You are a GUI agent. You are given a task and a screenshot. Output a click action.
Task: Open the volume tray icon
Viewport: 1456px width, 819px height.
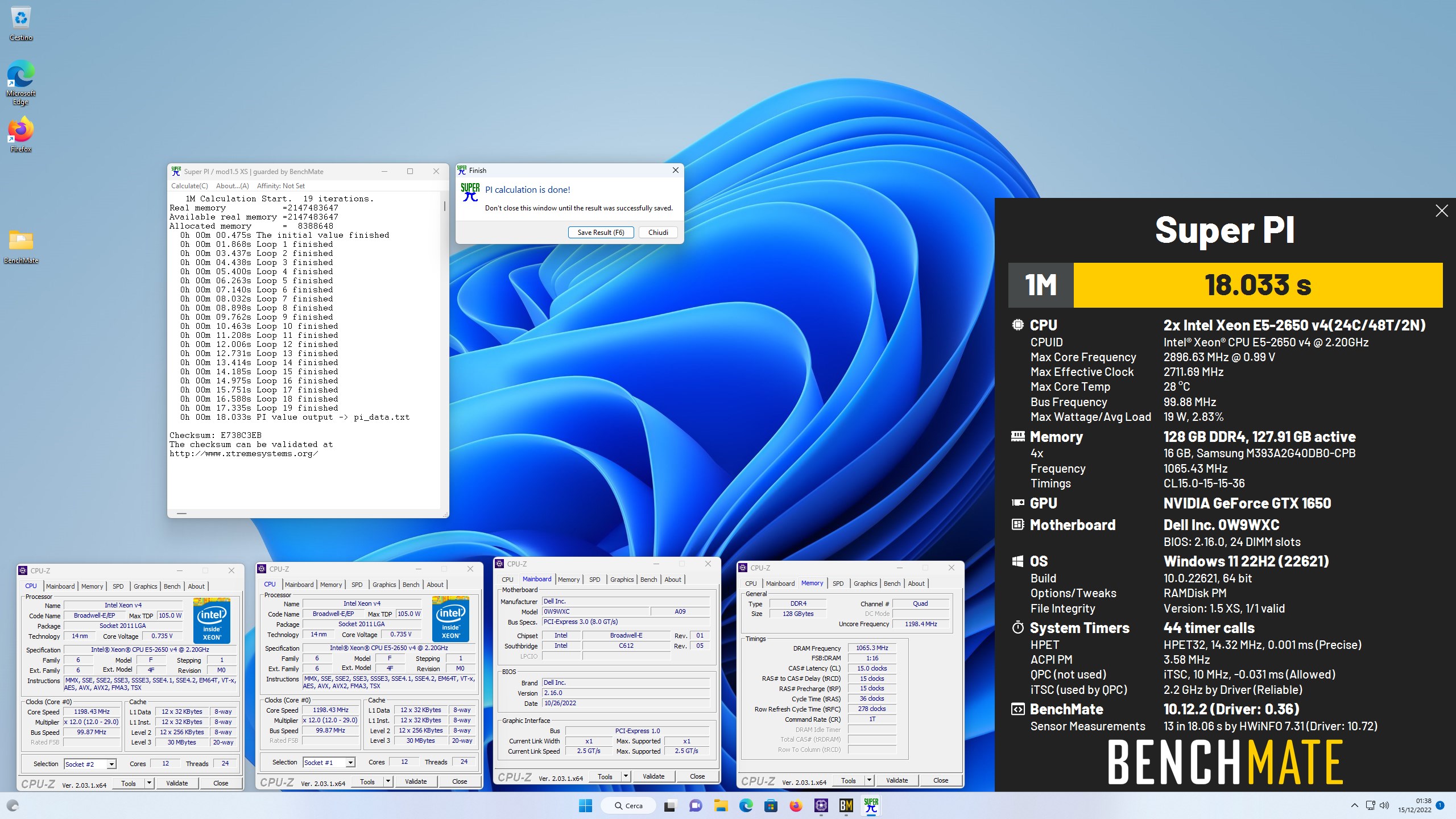[x=1384, y=805]
